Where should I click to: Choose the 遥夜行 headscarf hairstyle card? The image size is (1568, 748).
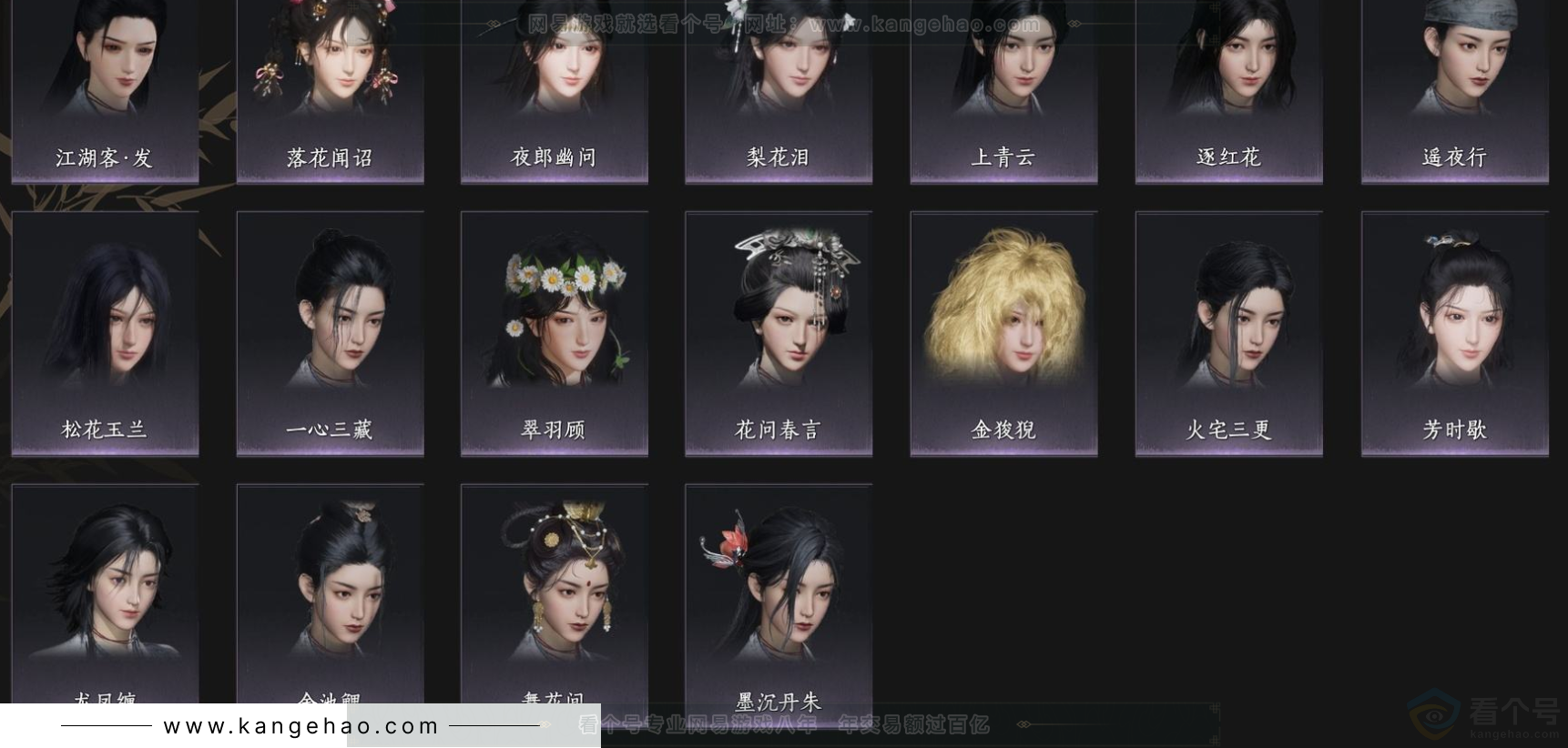(x=1454, y=91)
